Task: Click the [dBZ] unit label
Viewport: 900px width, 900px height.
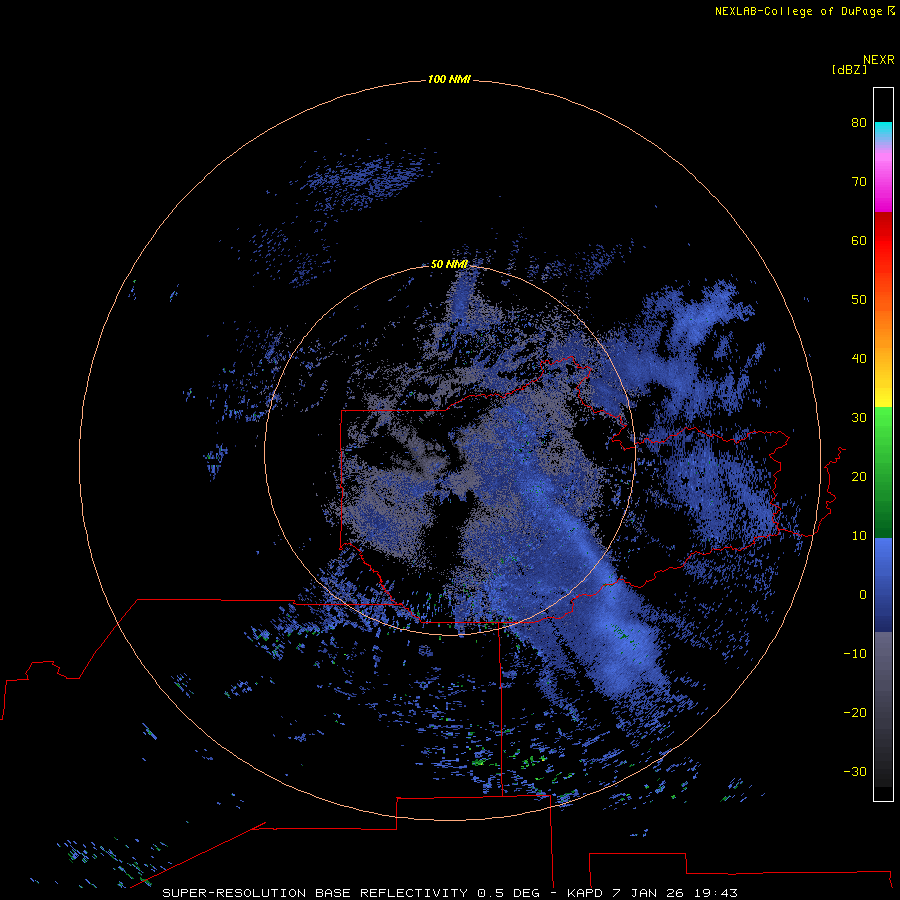Action: [x=849, y=70]
